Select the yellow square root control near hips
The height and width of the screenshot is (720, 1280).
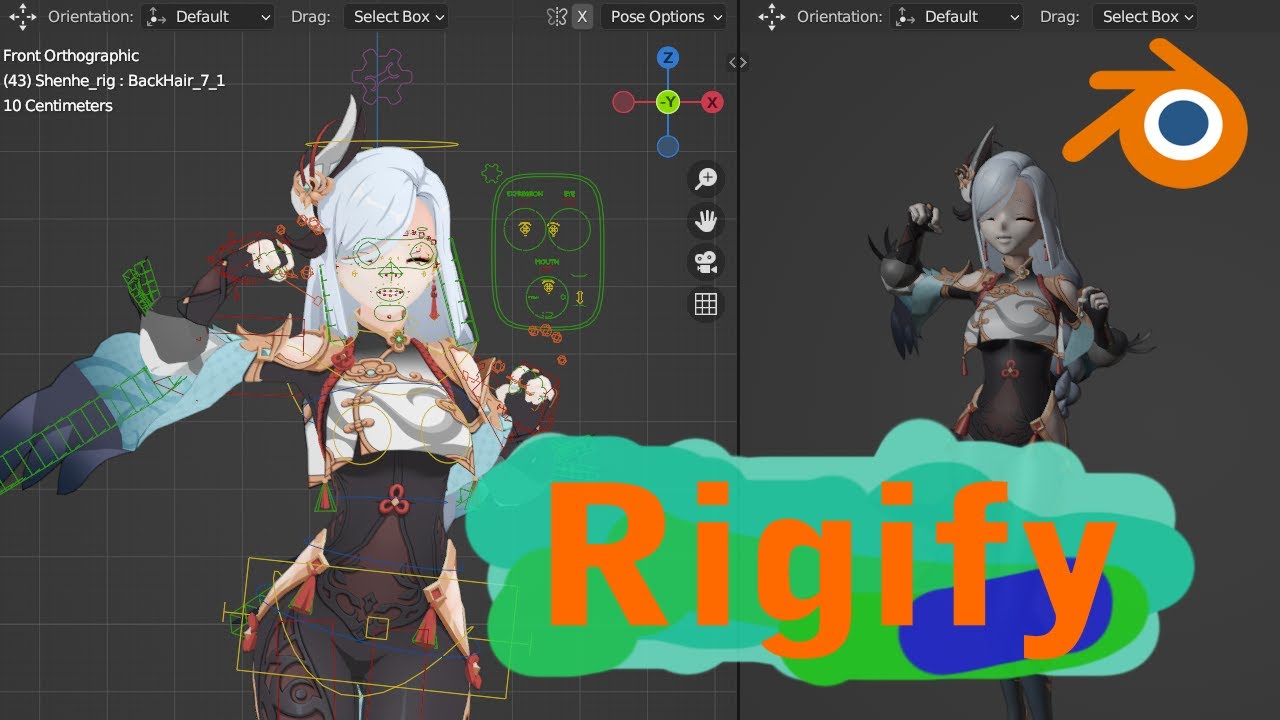[x=376, y=628]
